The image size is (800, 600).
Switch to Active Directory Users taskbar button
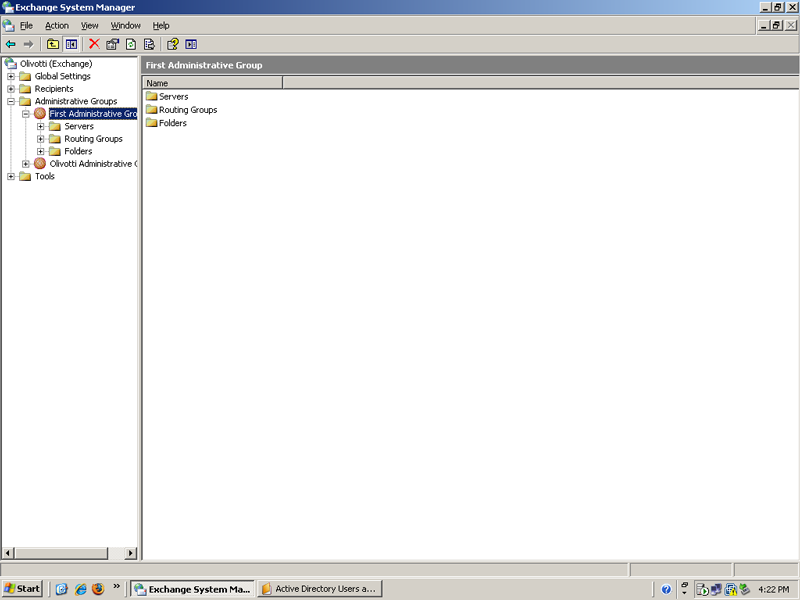(x=319, y=589)
